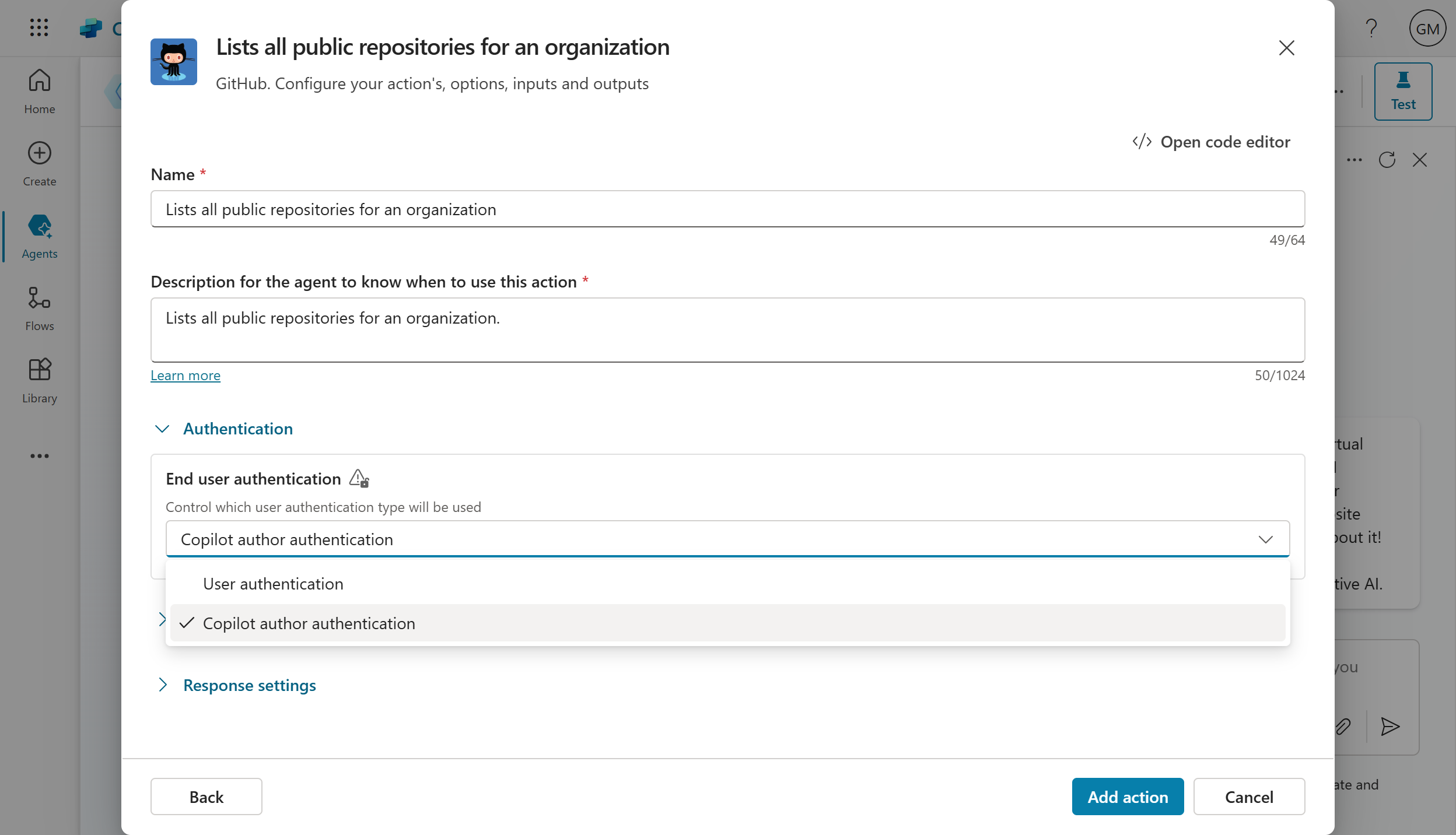Toggle the authentication type dropdown
This screenshot has height=835, width=1456.
1265,539
